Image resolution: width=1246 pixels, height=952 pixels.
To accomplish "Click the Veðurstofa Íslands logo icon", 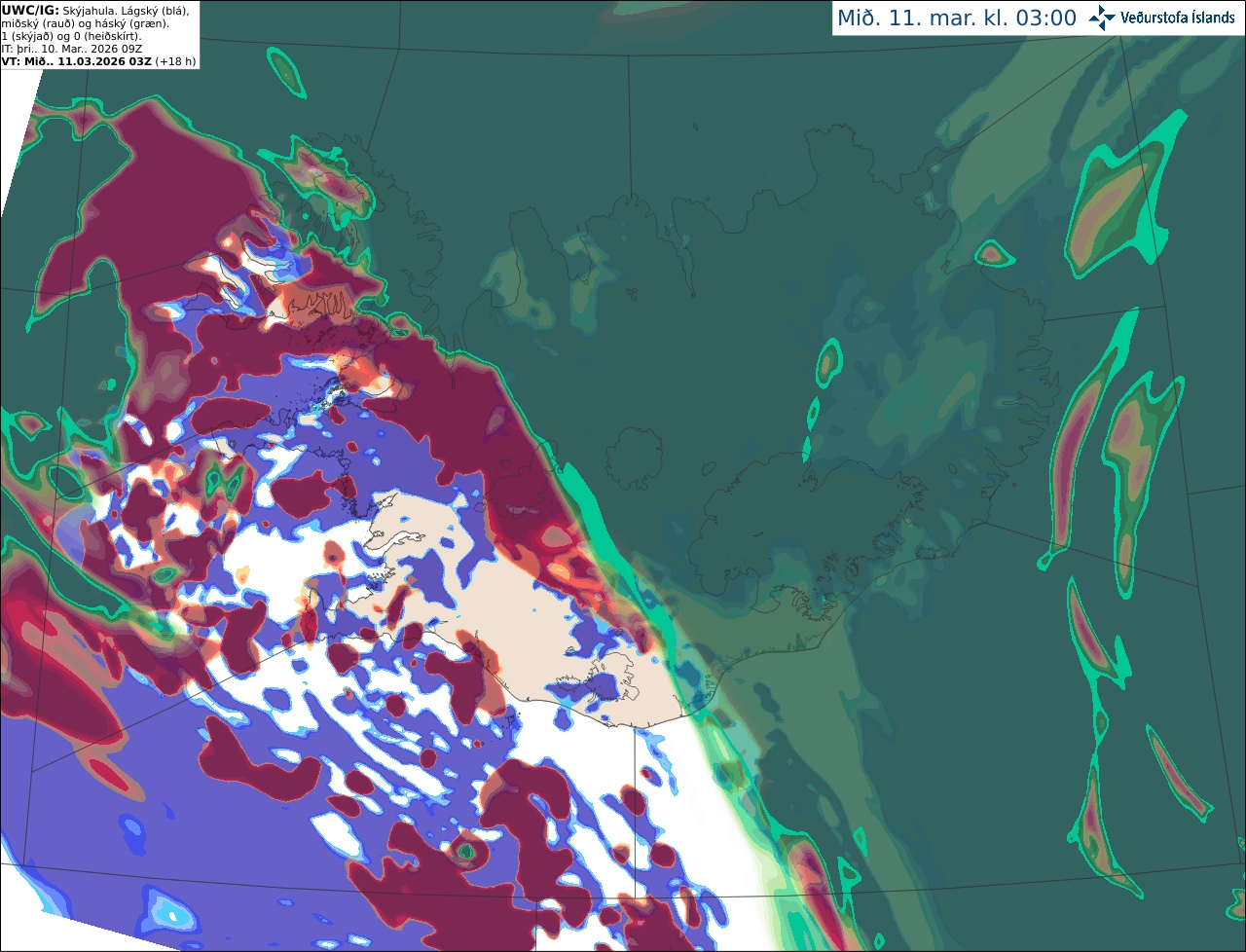I will click(1102, 18).
